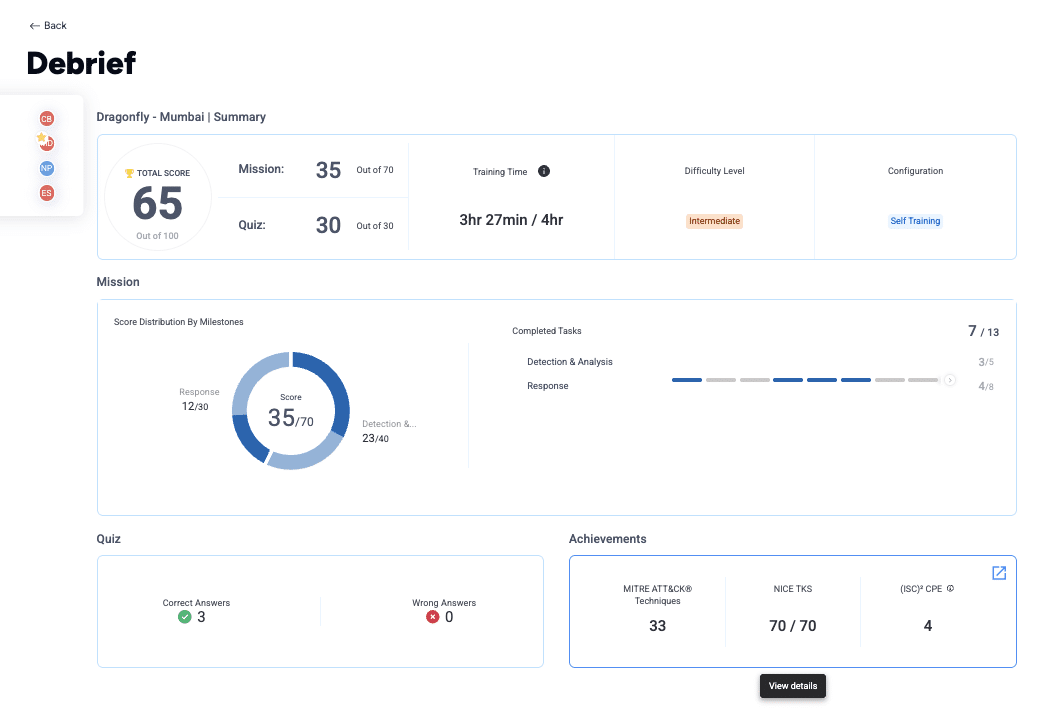Click the red Wrong Answers cross icon
Screen dimensions: 1051x723
point(432,617)
